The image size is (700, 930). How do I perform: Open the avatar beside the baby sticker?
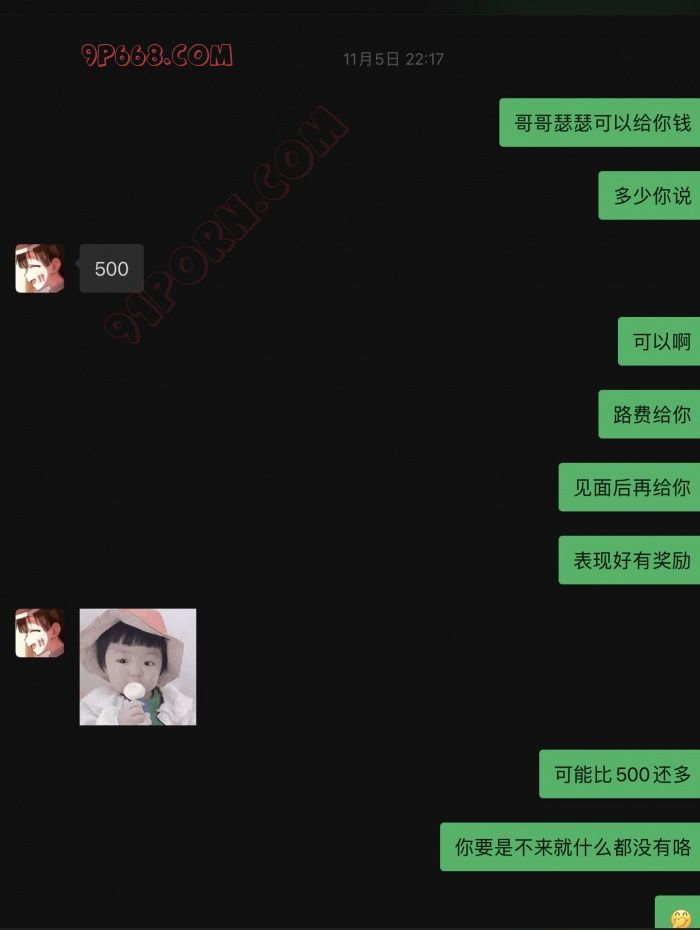39,633
